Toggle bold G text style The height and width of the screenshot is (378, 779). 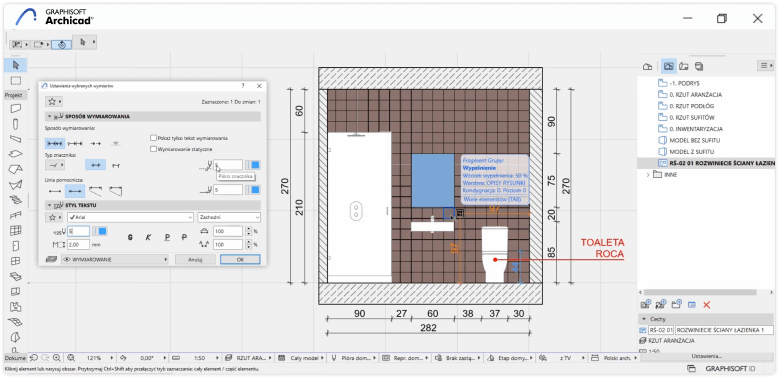coord(130,237)
